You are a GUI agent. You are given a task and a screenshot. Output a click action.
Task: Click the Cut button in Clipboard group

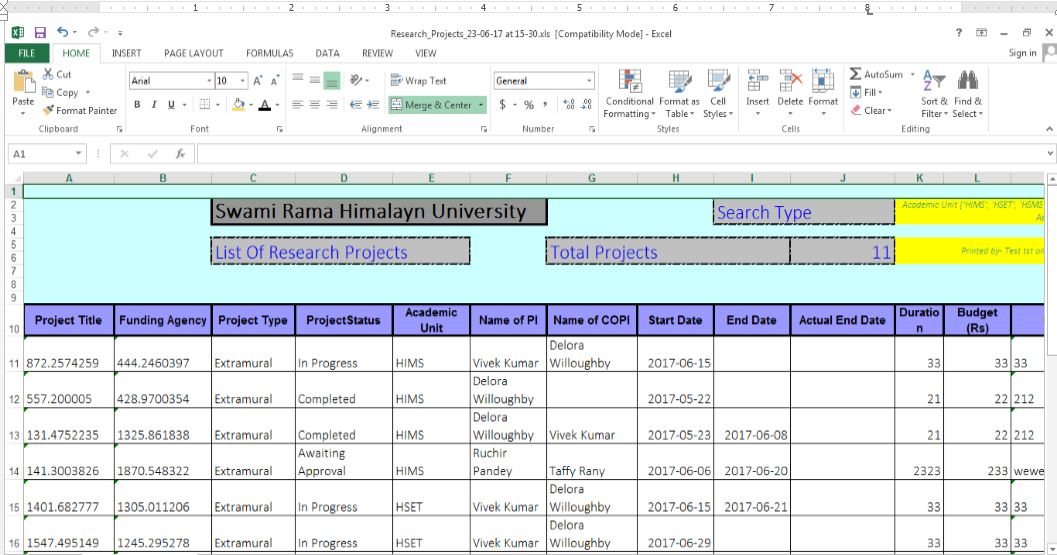[x=57, y=74]
